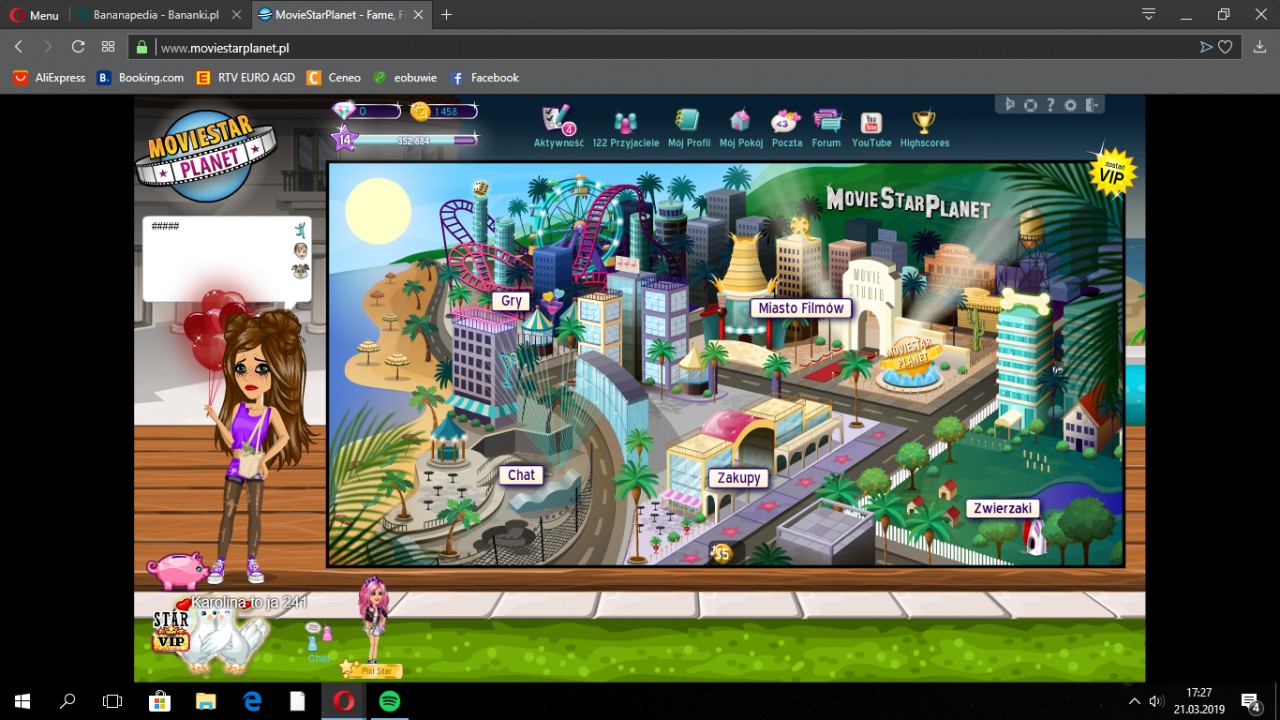The height and width of the screenshot is (720, 1280).
Task: Reload the page
Action: [77, 47]
